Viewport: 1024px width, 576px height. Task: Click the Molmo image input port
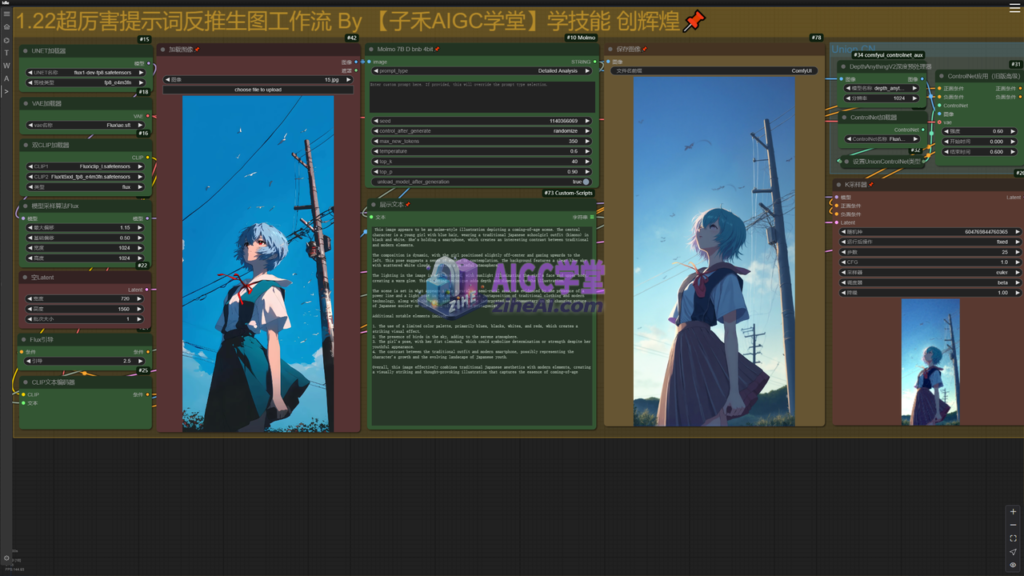pyautogui.click(x=371, y=62)
